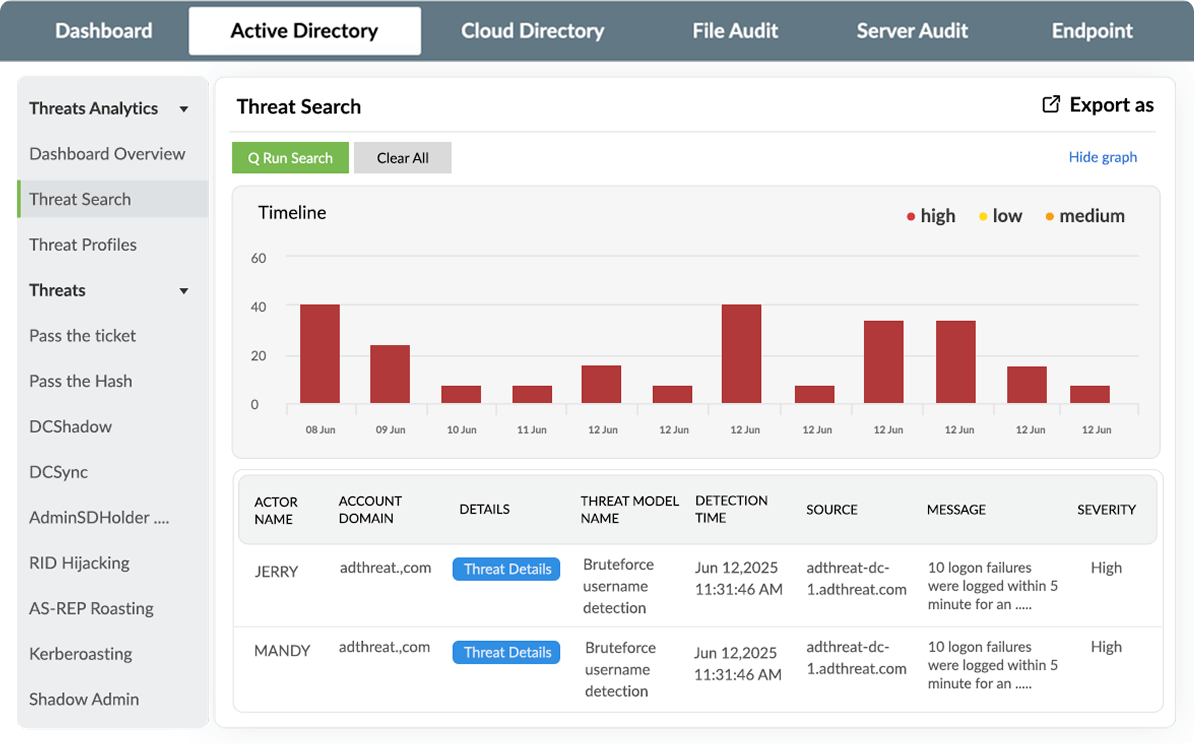Click the high severity red legend dot
The height and width of the screenshot is (744, 1194).
point(911,217)
